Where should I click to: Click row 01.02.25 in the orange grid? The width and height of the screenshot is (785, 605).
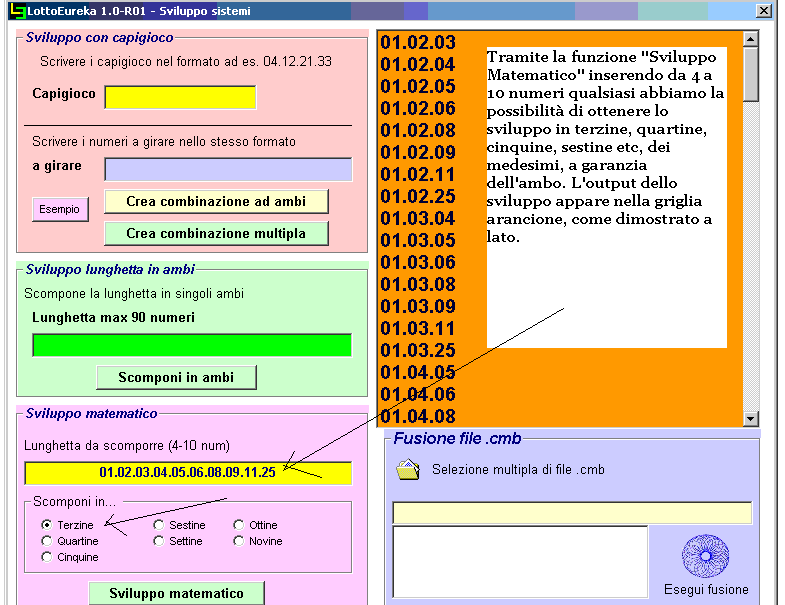click(418, 196)
